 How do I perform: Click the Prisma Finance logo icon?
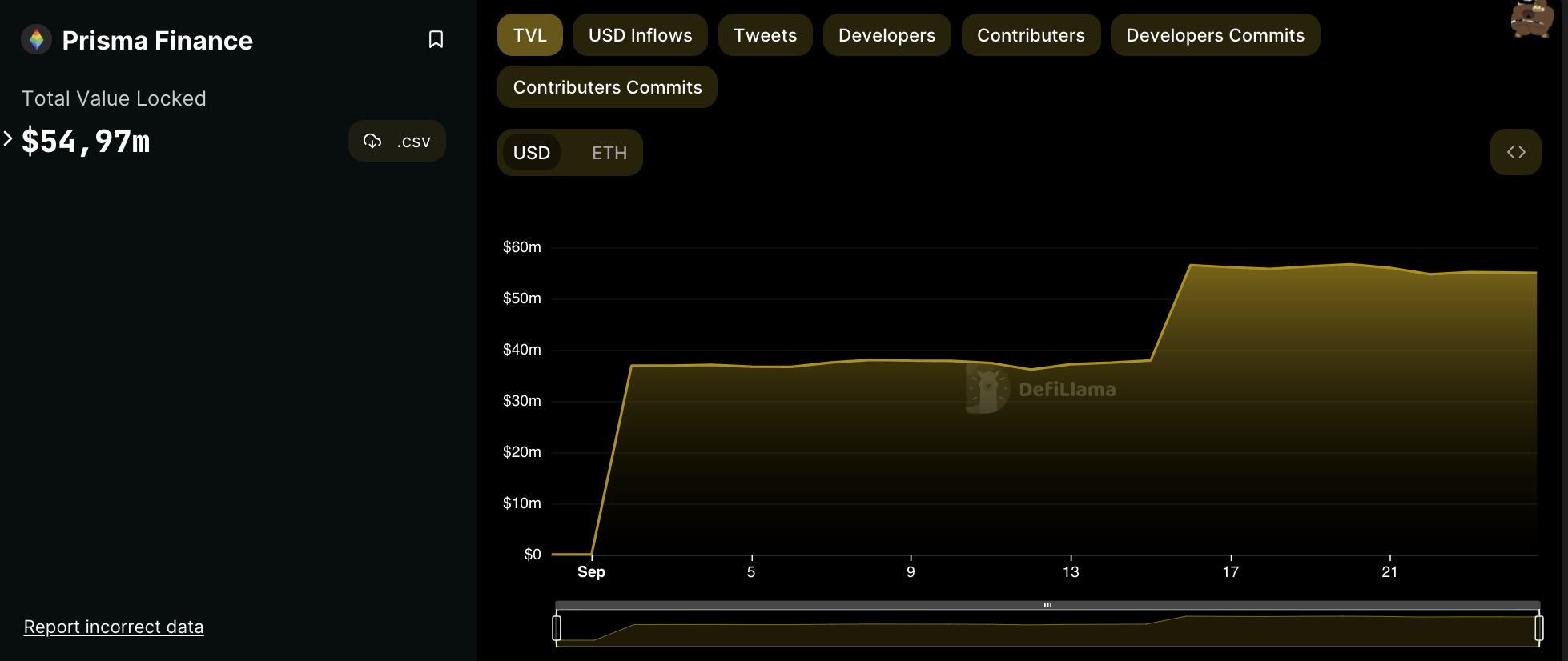click(36, 39)
